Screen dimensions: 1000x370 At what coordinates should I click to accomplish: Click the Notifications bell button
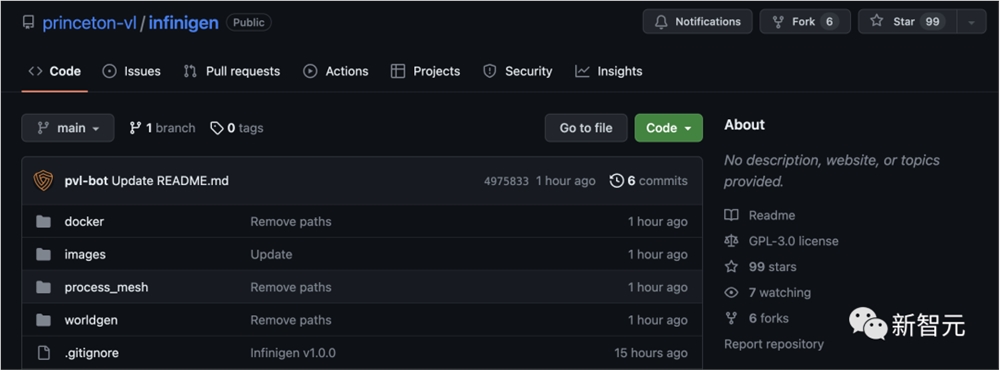click(x=697, y=22)
